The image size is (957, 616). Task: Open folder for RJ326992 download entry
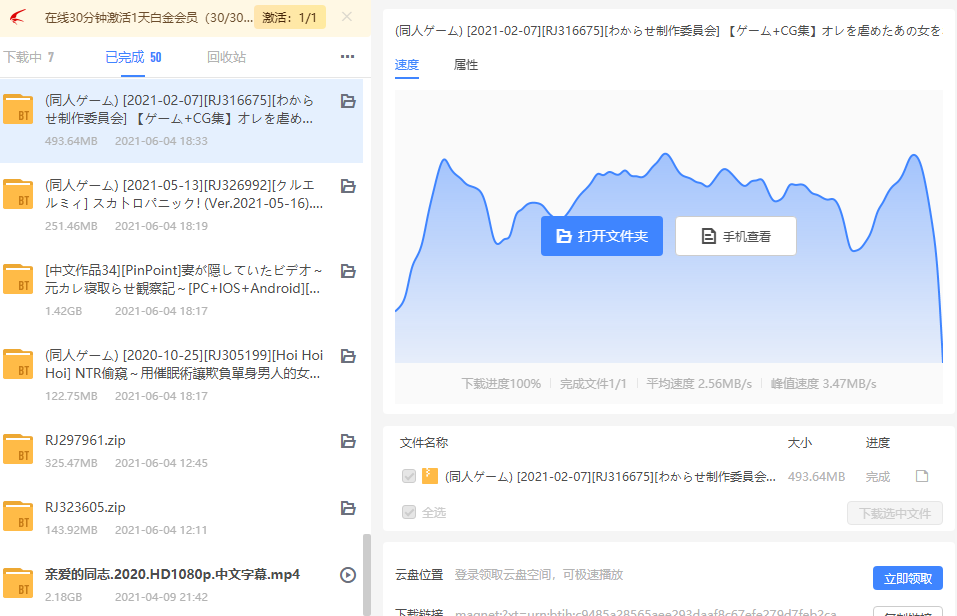pos(348,186)
